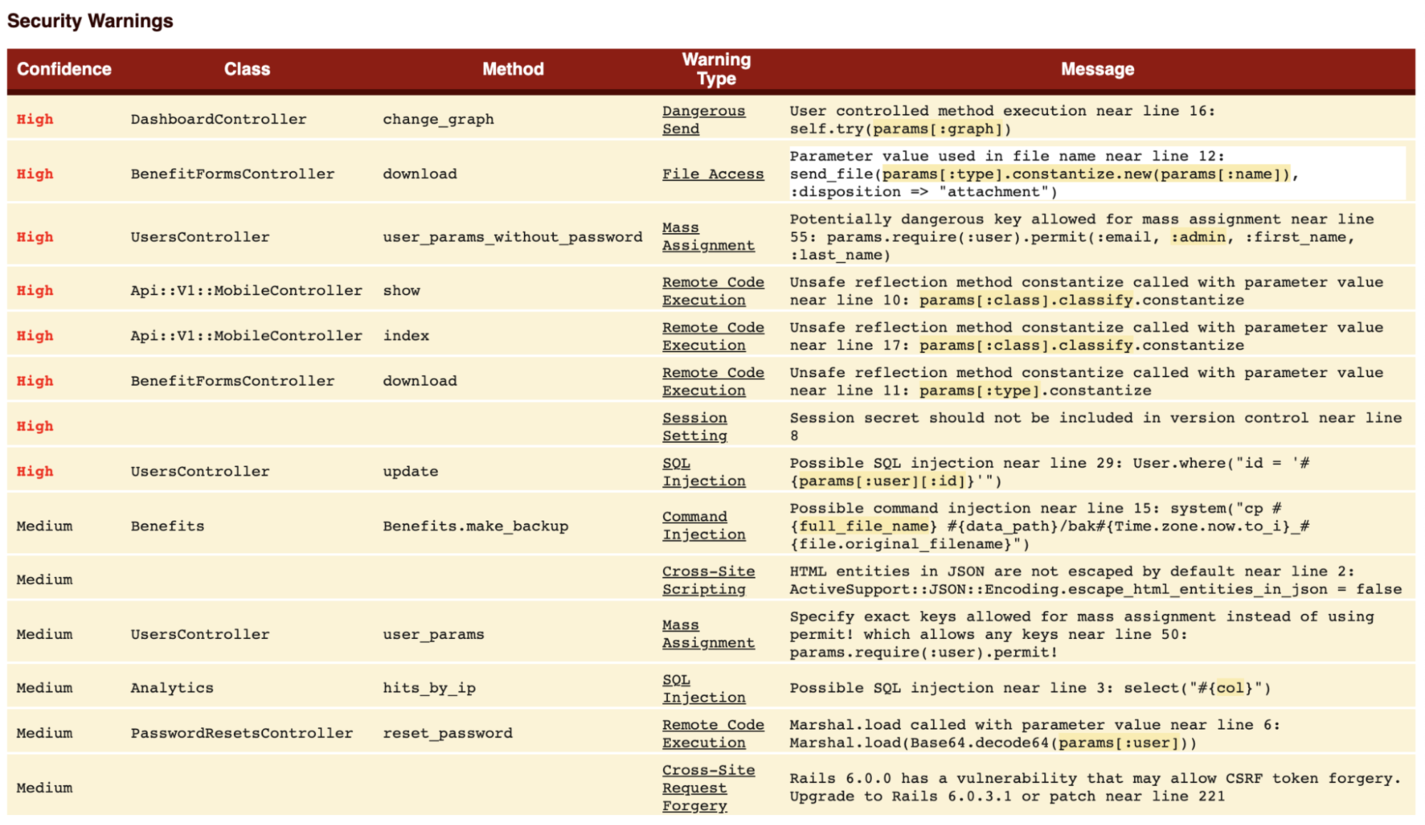This screenshot has height=825, width=1425.
Task: Select the Message column header
Action: (x=1098, y=69)
